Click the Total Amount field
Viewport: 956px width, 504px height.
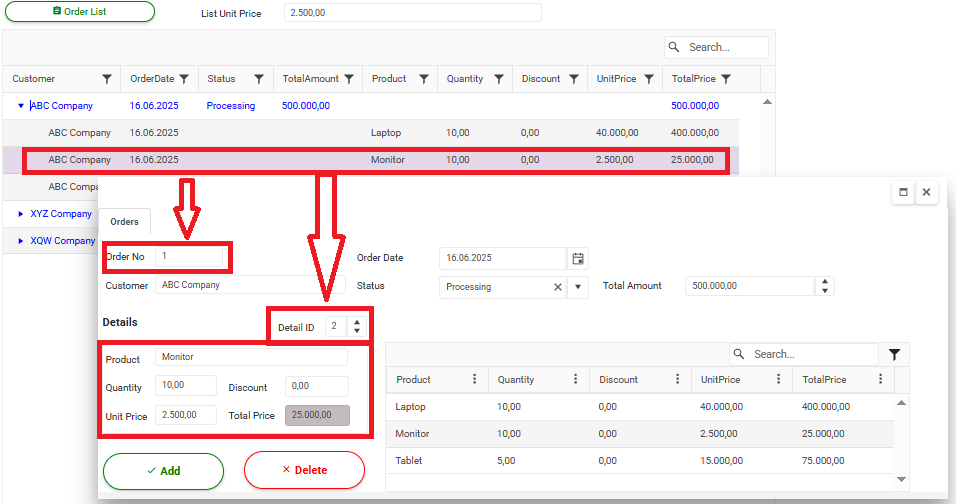(750, 286)
